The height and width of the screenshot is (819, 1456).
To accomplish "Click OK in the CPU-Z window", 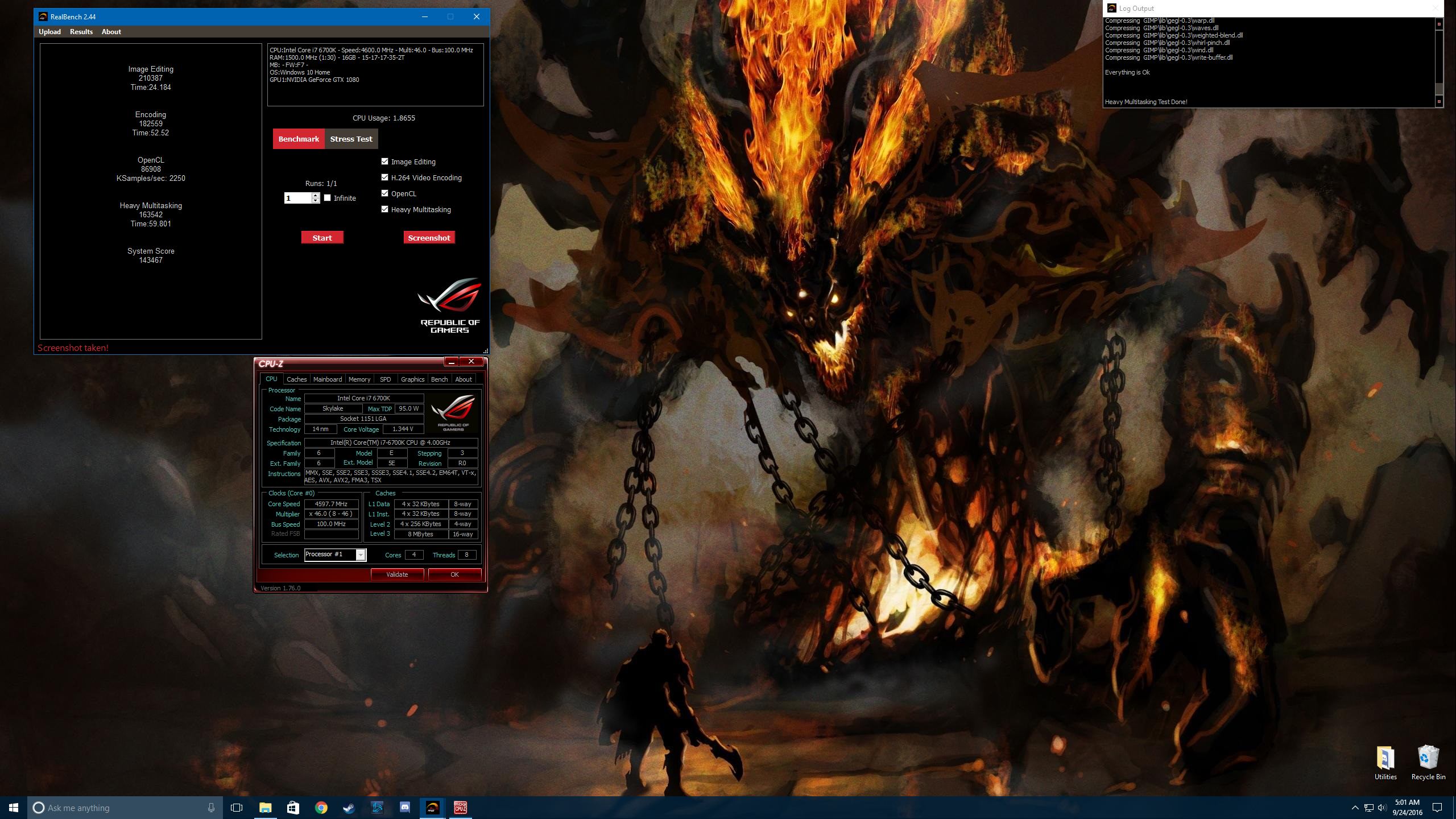I will point(454,574).
